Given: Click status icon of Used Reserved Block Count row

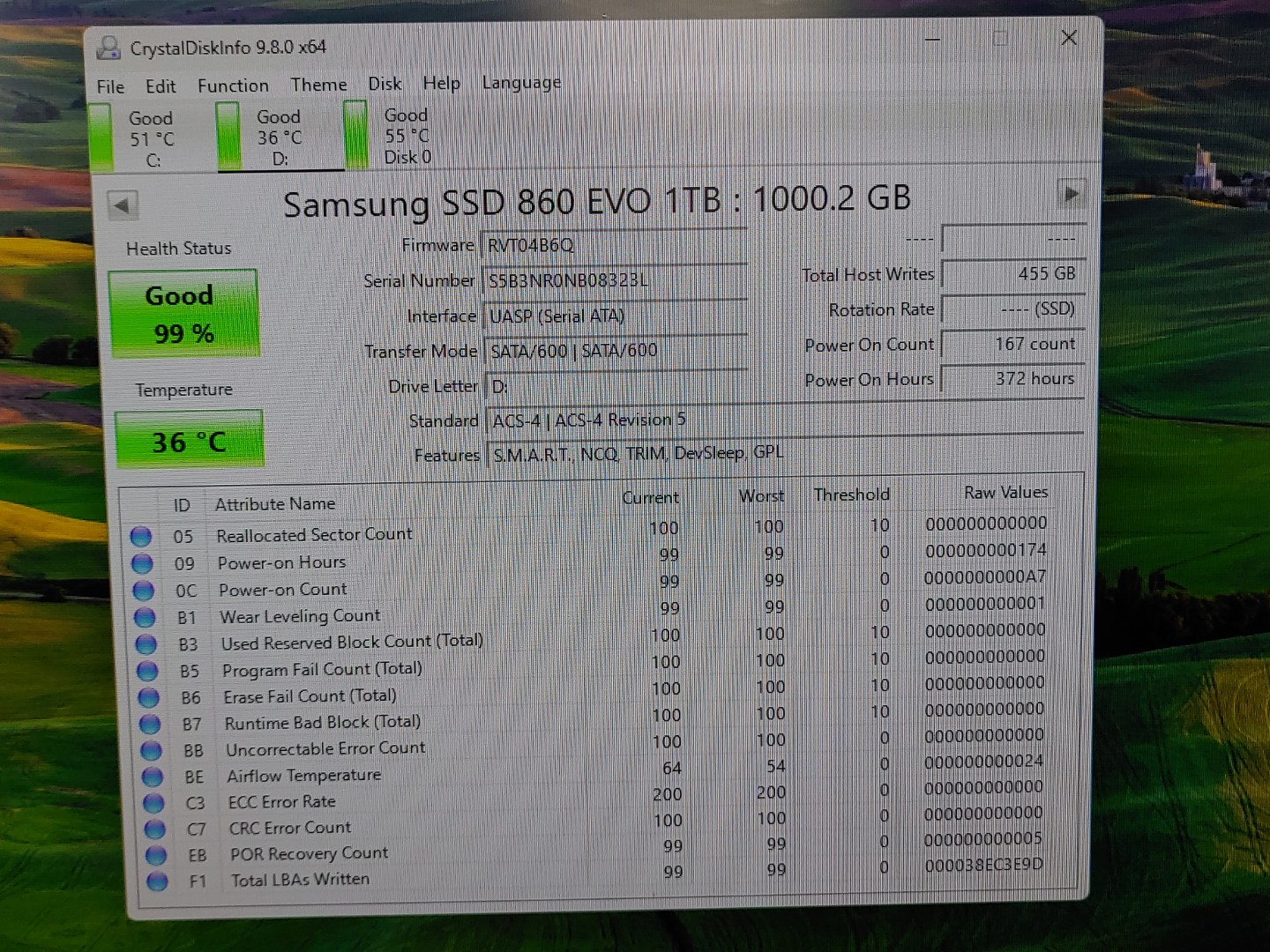Looking at the screenshot, I should pyautogui.click(x=146, y=644).
